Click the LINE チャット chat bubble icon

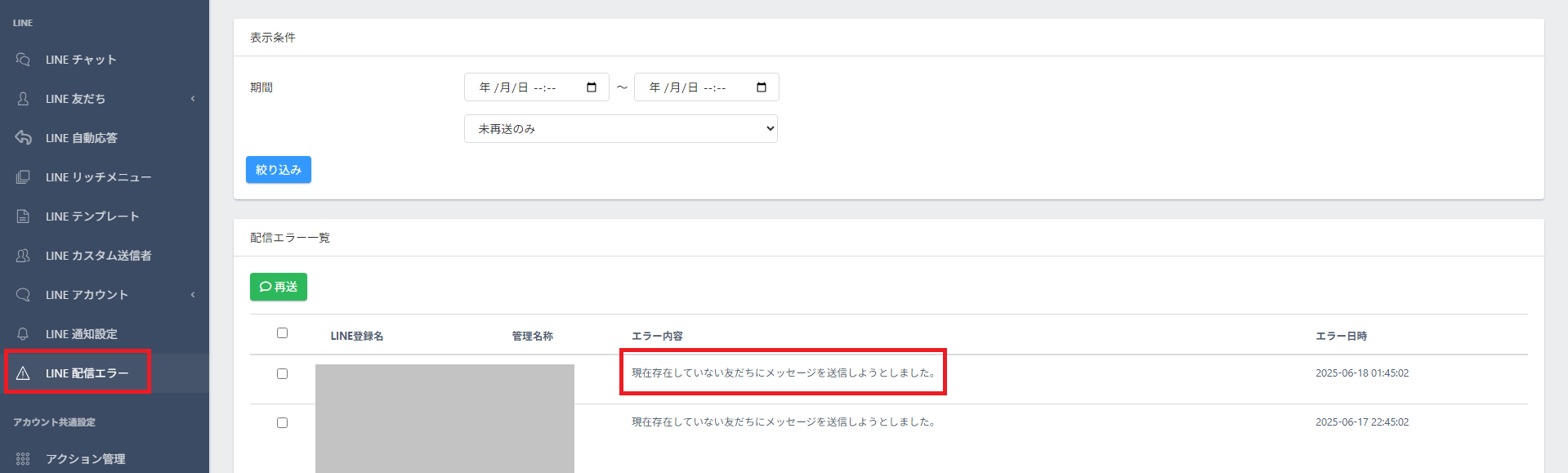point(23,60)
